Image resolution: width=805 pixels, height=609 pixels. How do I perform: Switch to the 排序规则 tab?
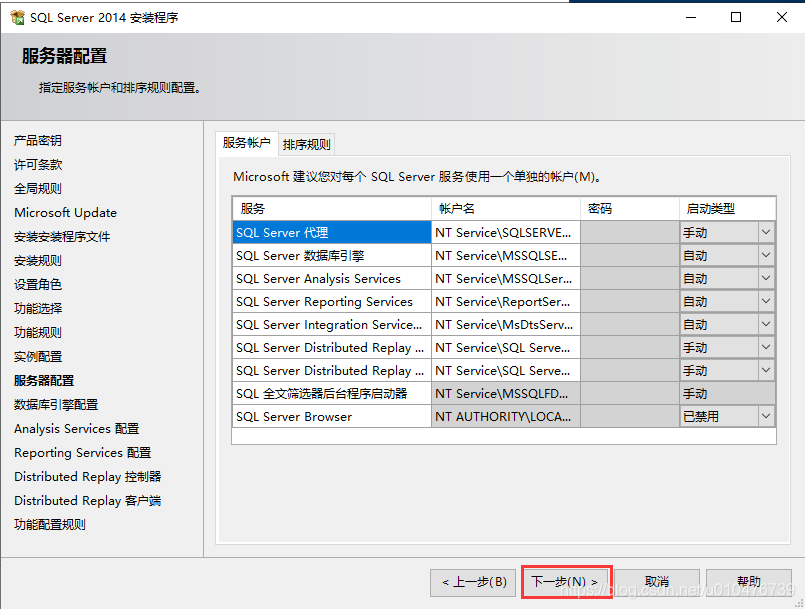[306, 144]
